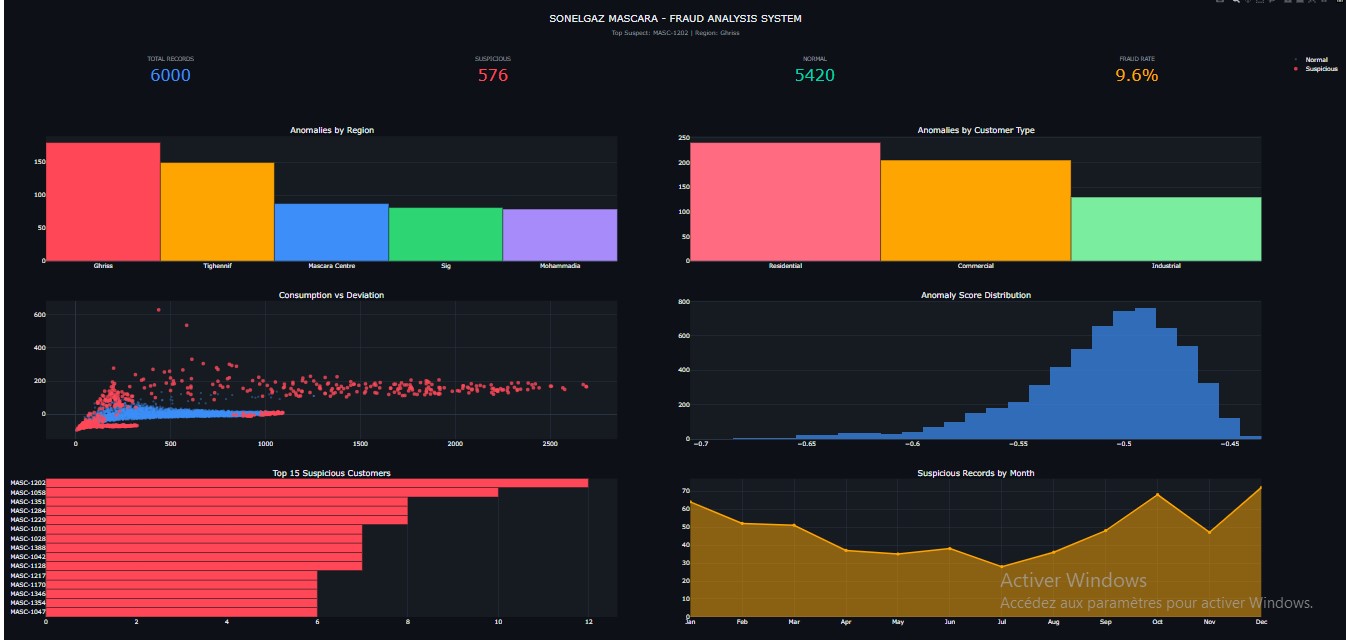
Task: Click the Oct label on the month axis
Action: 1157,622
